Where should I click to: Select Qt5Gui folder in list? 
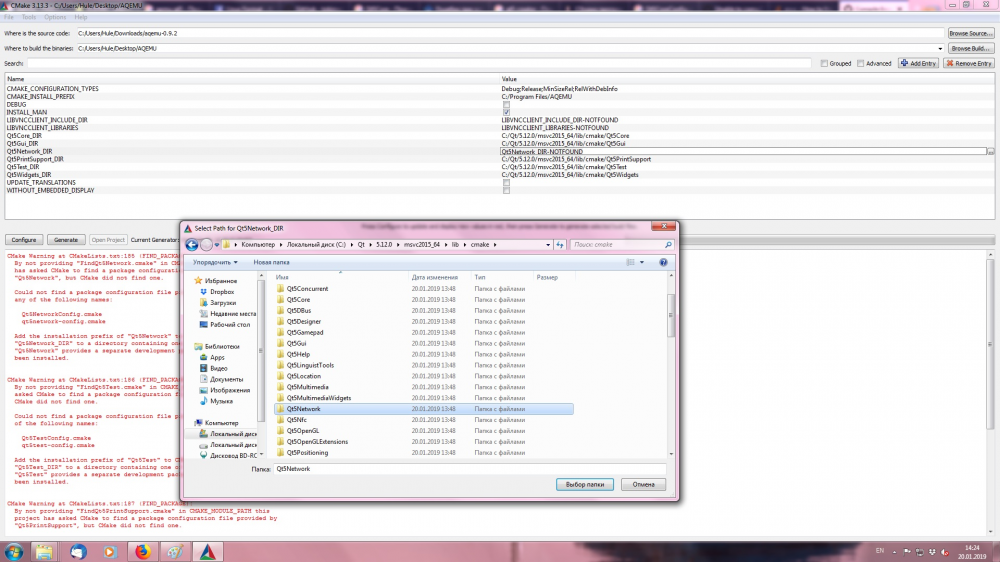tap(296, 343)
